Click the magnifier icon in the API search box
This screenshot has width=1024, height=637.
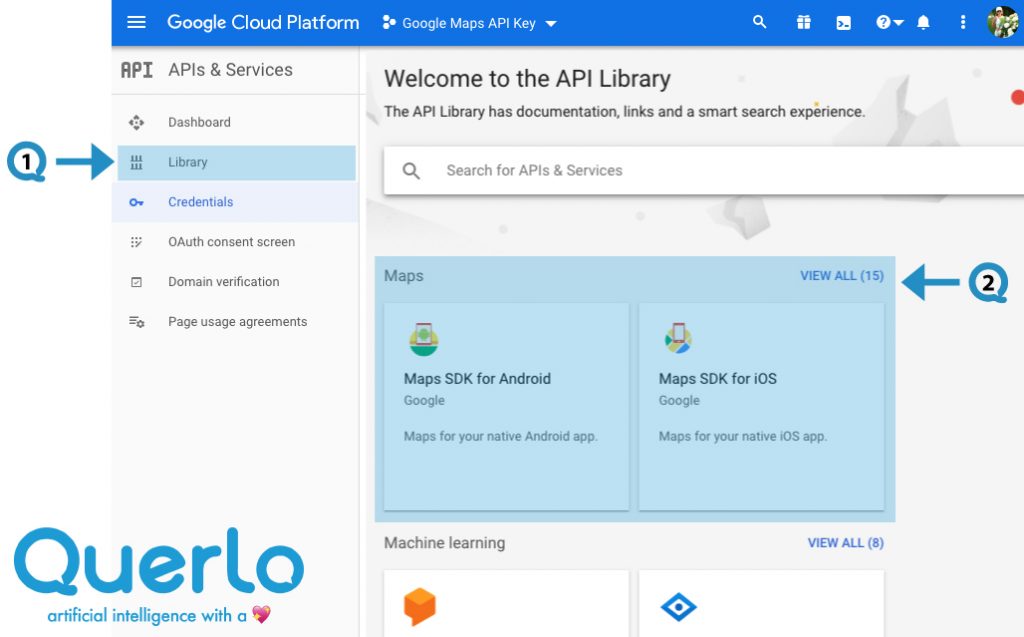point(411,171)
